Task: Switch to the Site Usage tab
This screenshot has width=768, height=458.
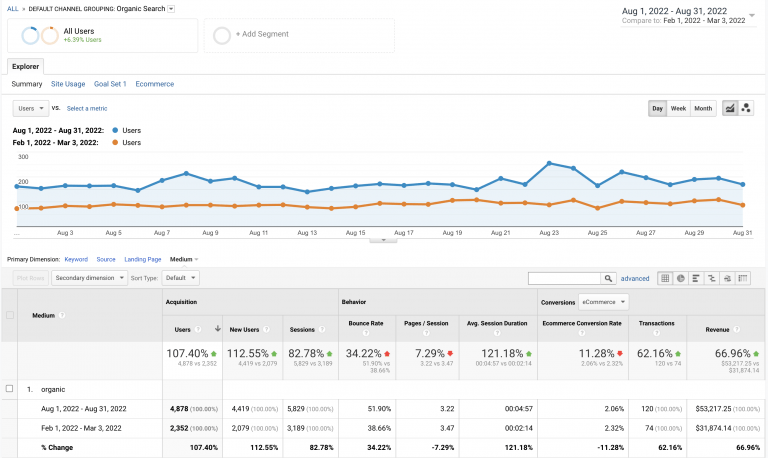Action: (68, 84)
